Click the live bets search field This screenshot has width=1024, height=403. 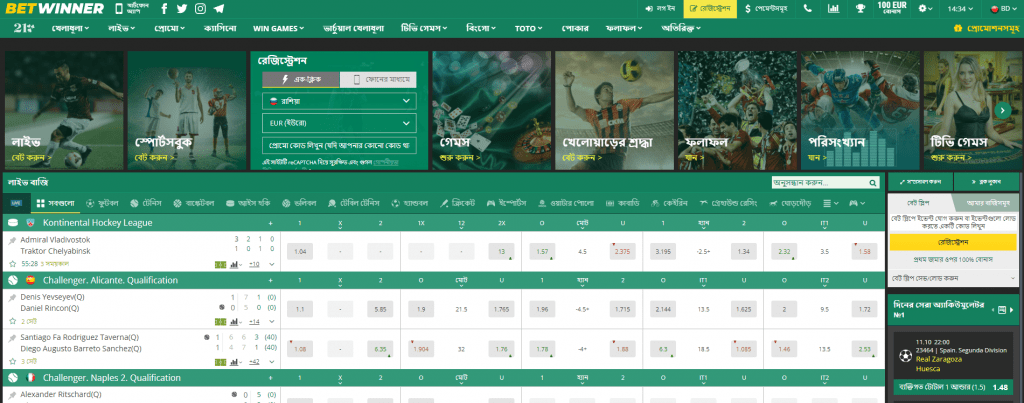point(818,183)
